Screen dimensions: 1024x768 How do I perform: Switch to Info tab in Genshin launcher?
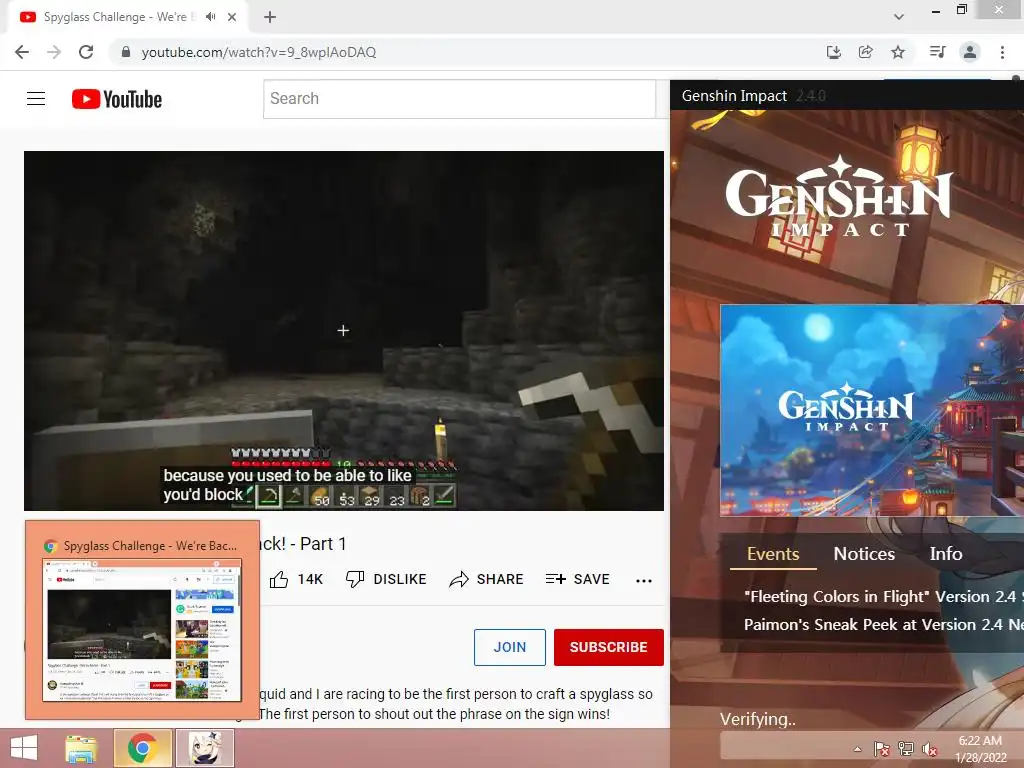946,554
